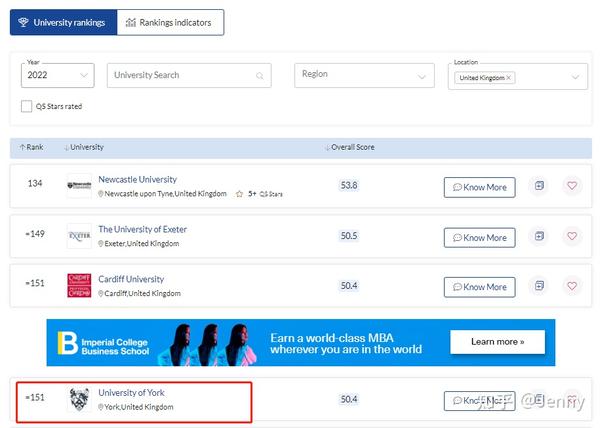
Task: Sort by the Rank column header
Action: point(31,147)
